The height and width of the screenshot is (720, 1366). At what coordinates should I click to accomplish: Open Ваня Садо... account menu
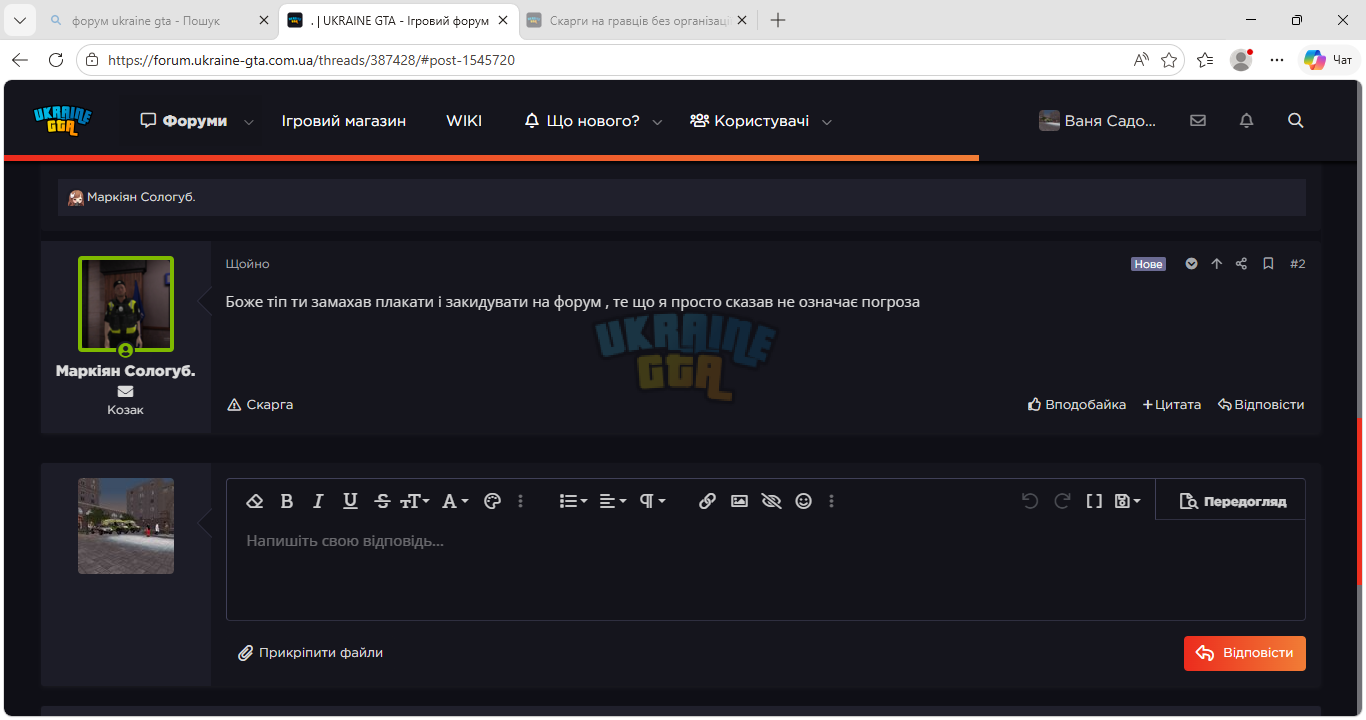point(1097,121)
